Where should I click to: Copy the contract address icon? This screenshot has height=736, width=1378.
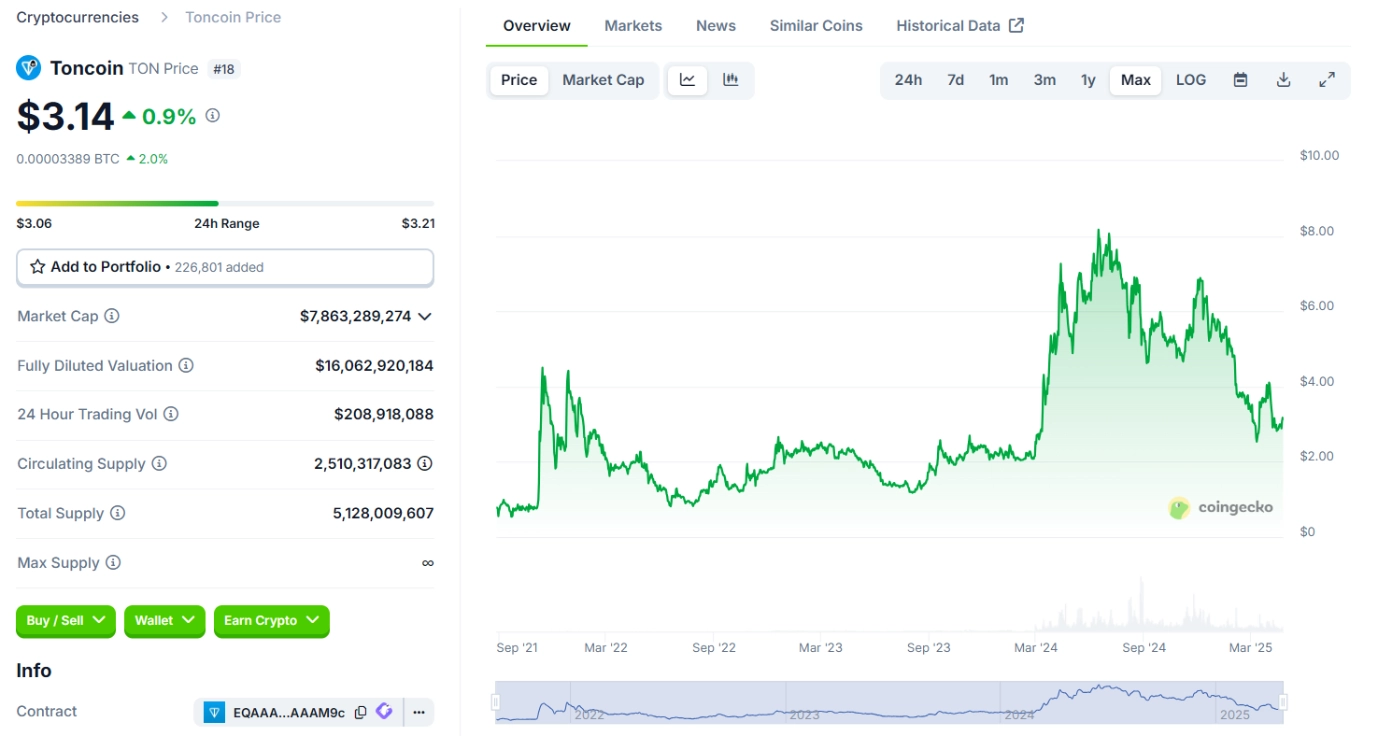pos(361,713)
